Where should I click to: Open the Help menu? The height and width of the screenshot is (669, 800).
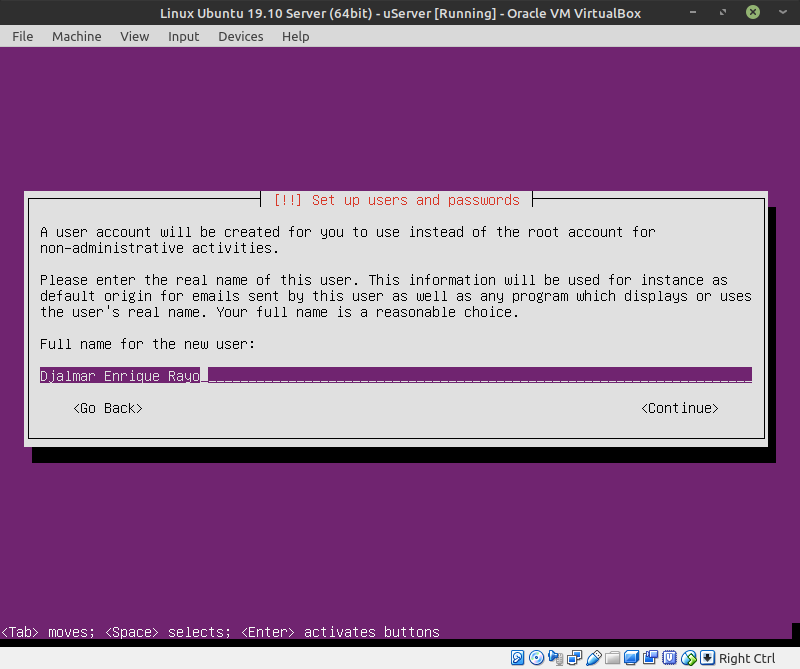coord(295,37)
